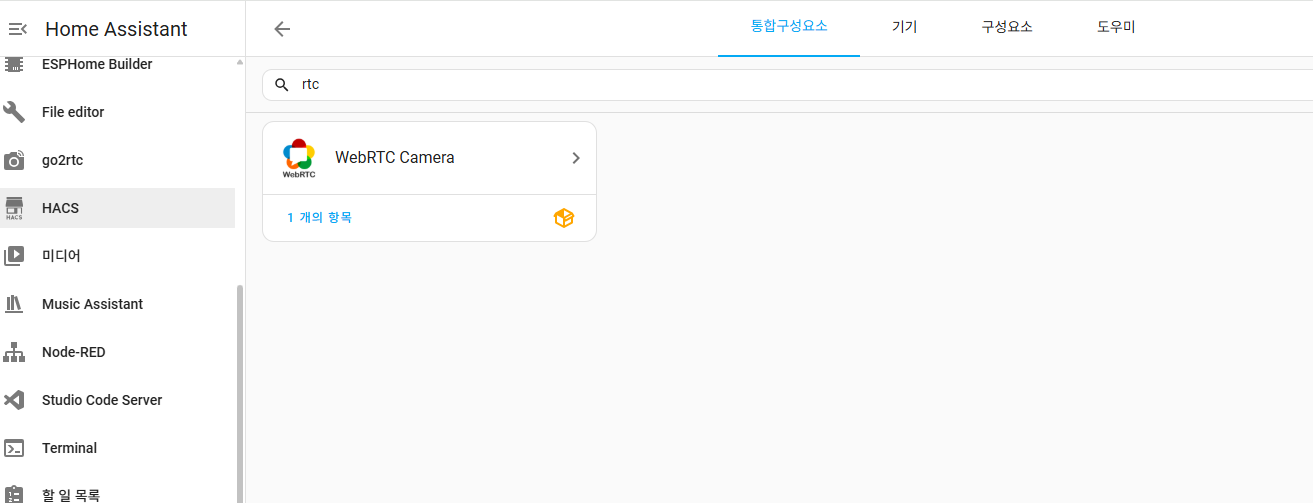Image resolution: width=1313 pixels, height=503 pixels.
Task: Switch to the 도우미 tab
Action: point(1116,27)
